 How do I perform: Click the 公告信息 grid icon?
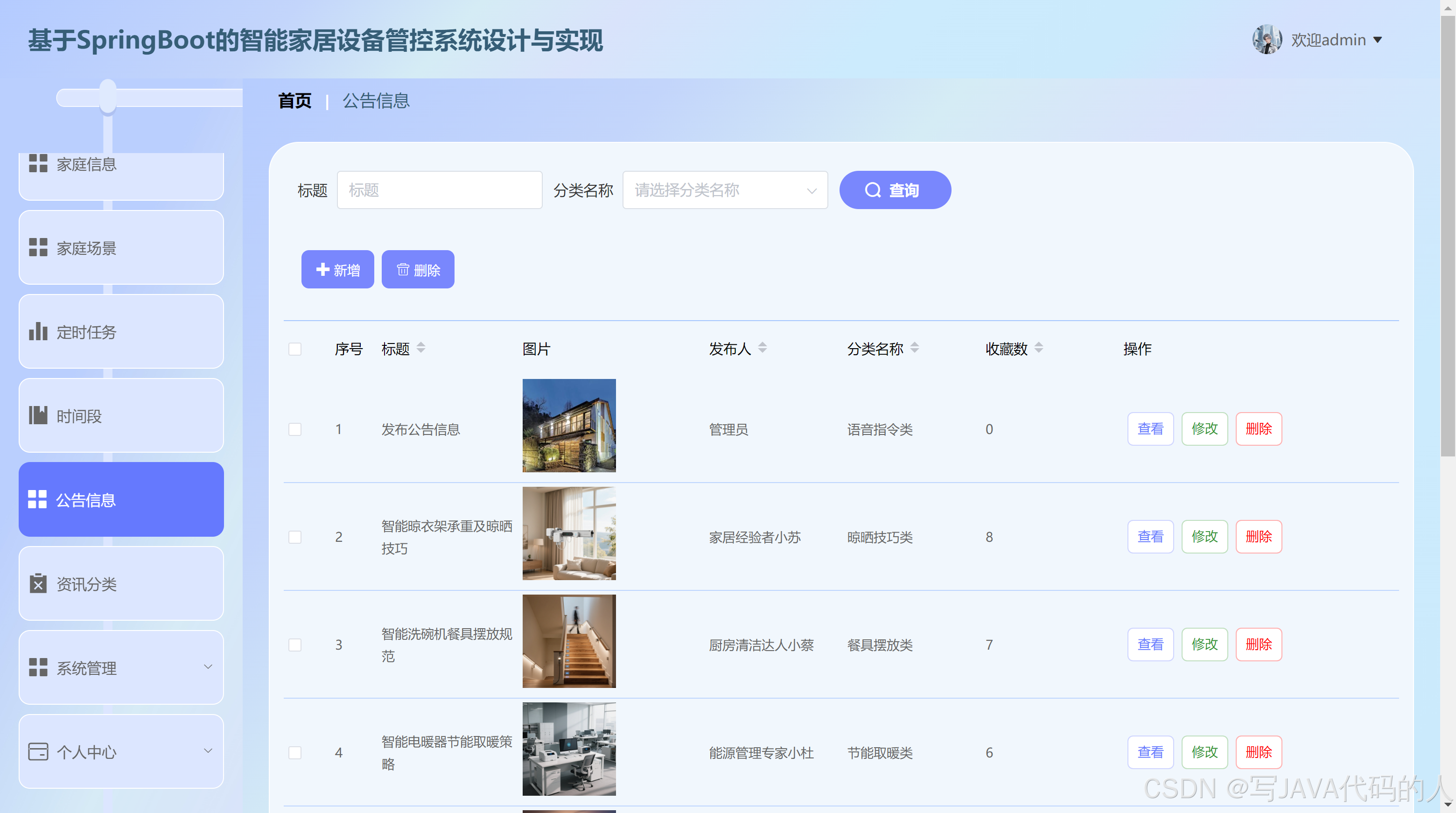[x=37, y=499]
